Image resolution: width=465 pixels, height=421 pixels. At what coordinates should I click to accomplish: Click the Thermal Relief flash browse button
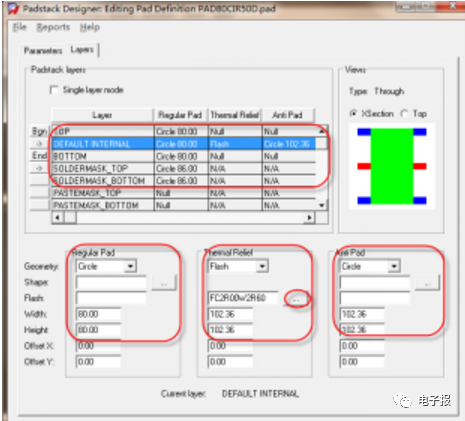(296, 299)
